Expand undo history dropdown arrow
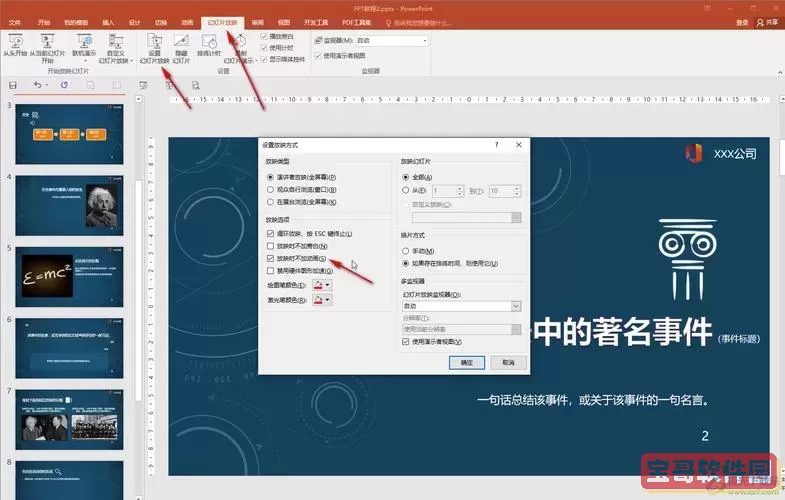 click(46, 86)
